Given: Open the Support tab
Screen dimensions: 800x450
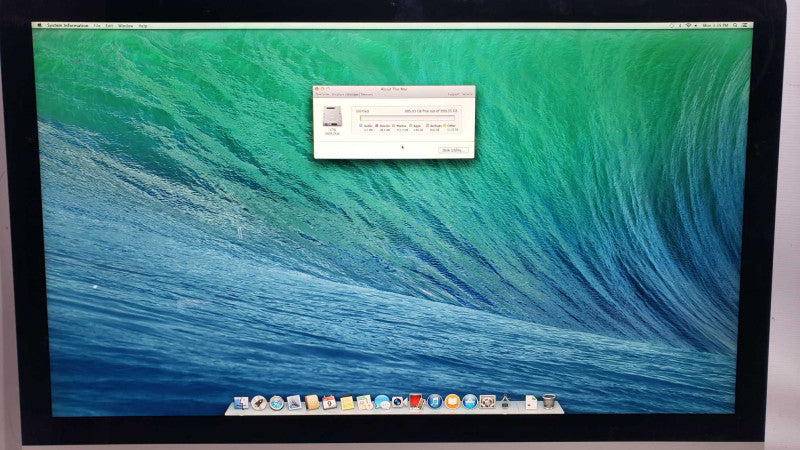Looking at the screenshot, I should 453,94.
